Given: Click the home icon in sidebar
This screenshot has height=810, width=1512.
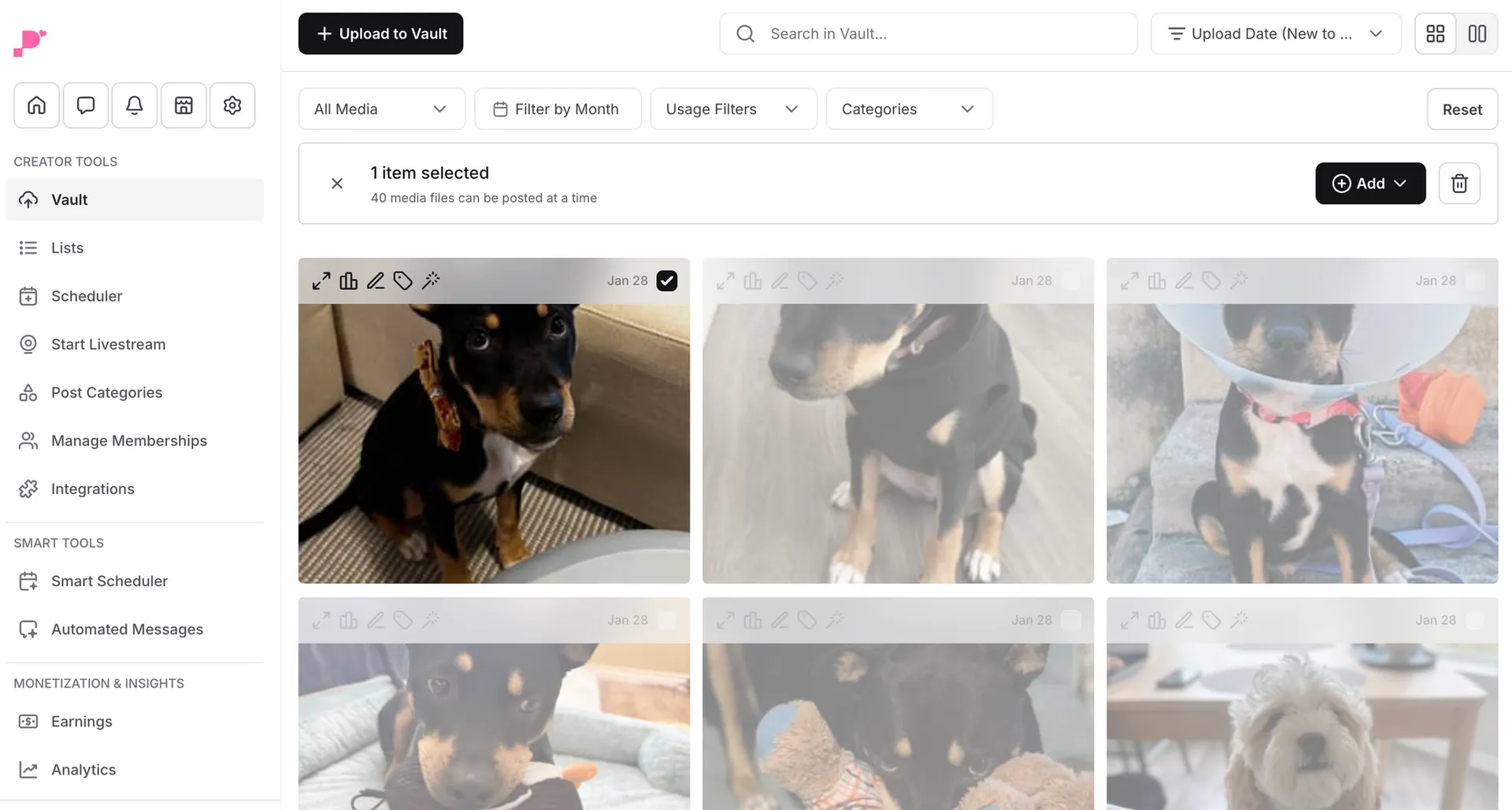Looking at the screenshot, I should [x=36, y=105].
